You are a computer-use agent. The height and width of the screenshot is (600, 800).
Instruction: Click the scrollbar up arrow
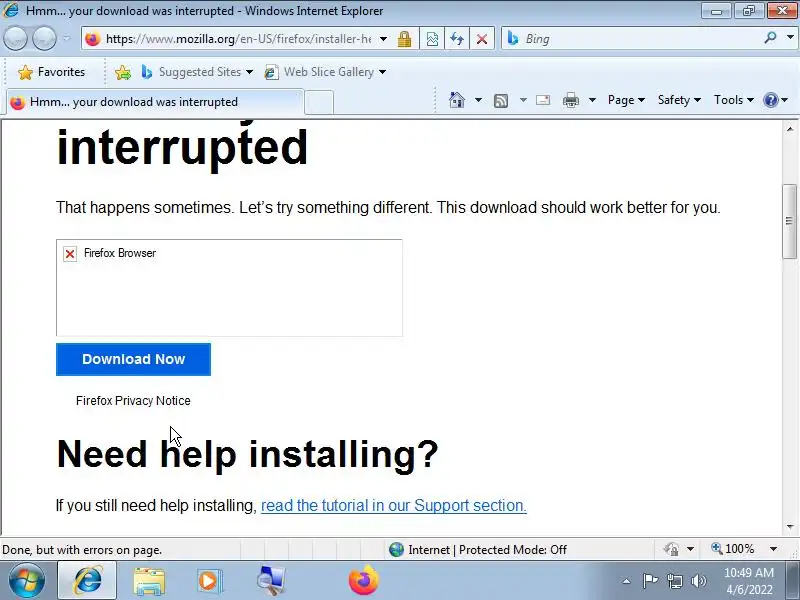789,129
